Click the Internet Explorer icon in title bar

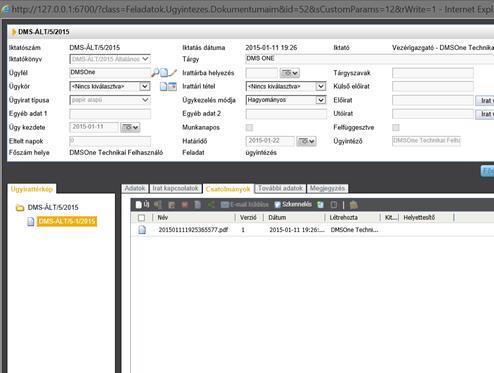point(5,9)
